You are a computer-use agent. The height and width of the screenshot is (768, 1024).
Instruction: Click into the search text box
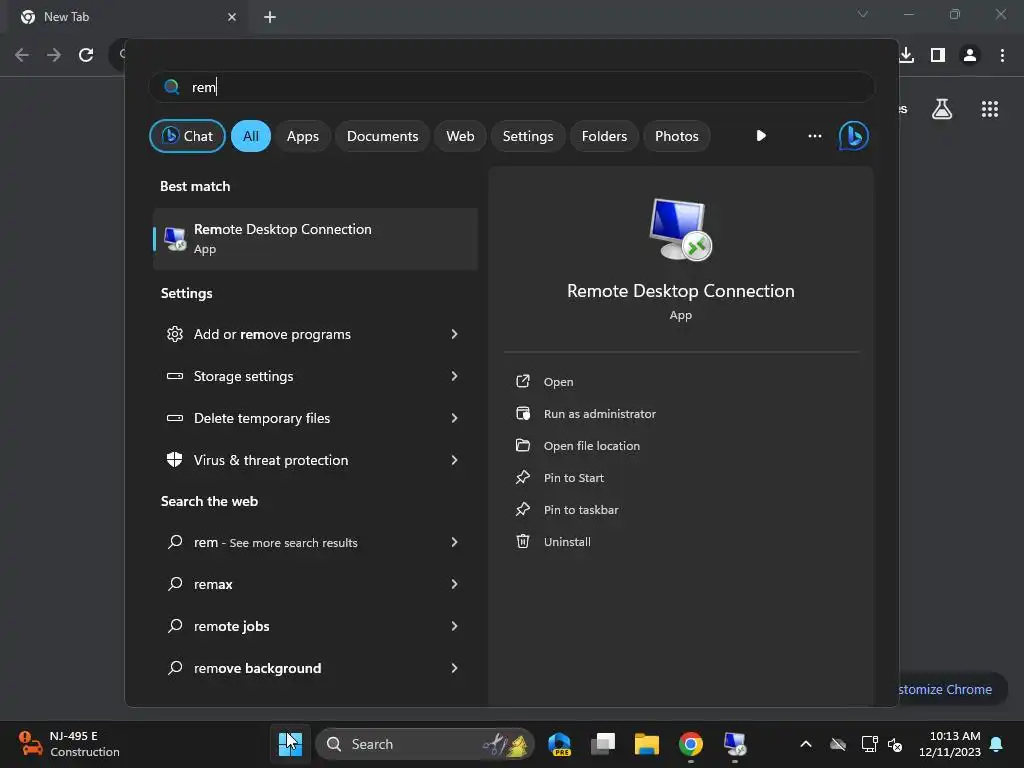(x=512, y=87)
